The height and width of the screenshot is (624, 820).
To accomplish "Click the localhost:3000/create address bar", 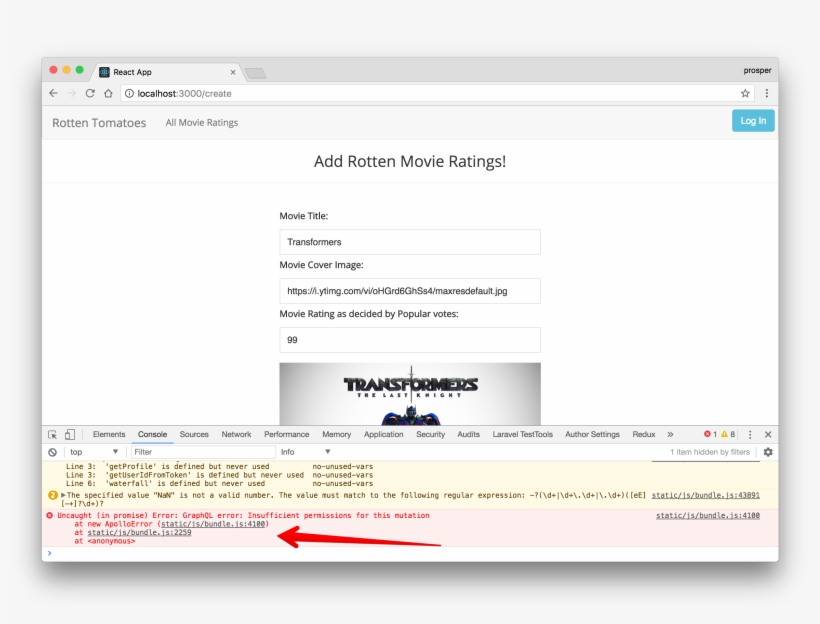I will pos(437,93).
